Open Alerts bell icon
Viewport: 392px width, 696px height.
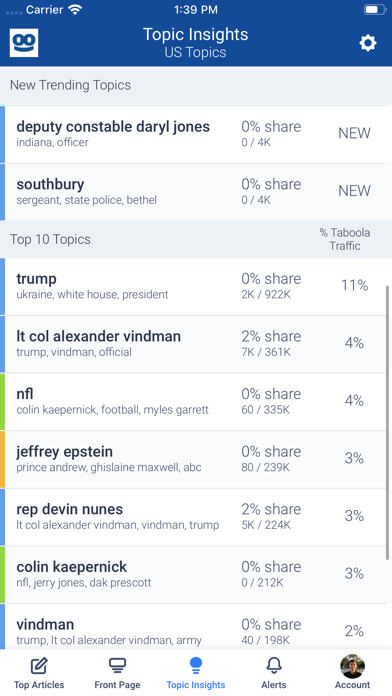(274, 665)
